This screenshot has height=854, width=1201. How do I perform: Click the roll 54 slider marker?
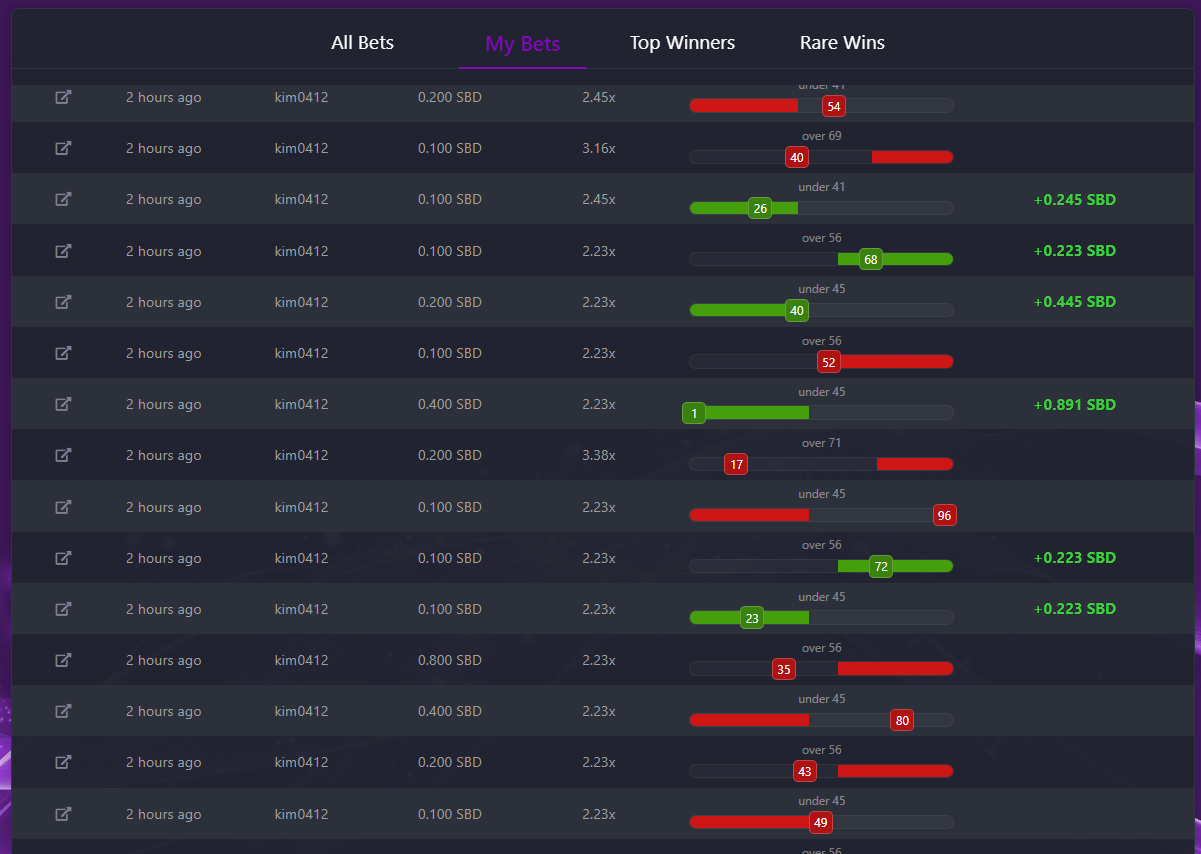(834, 106)
